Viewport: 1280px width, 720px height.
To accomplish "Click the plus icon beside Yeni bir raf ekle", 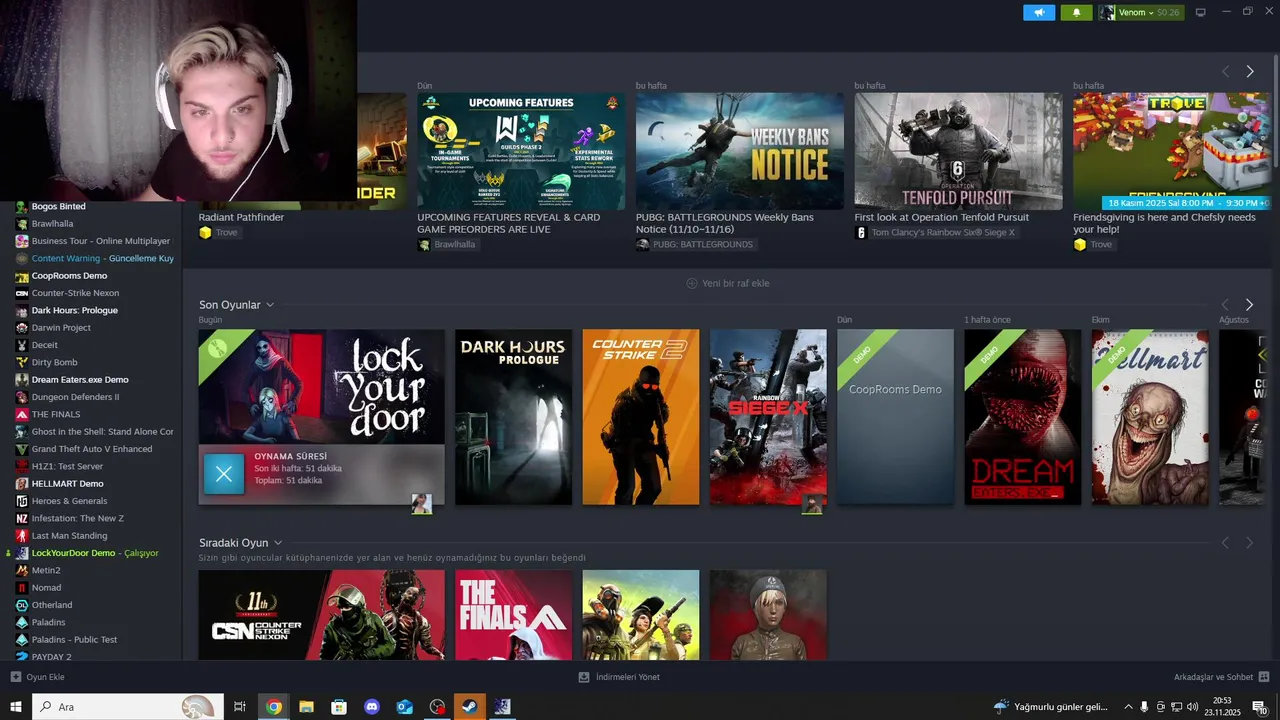I will point(691,283).
